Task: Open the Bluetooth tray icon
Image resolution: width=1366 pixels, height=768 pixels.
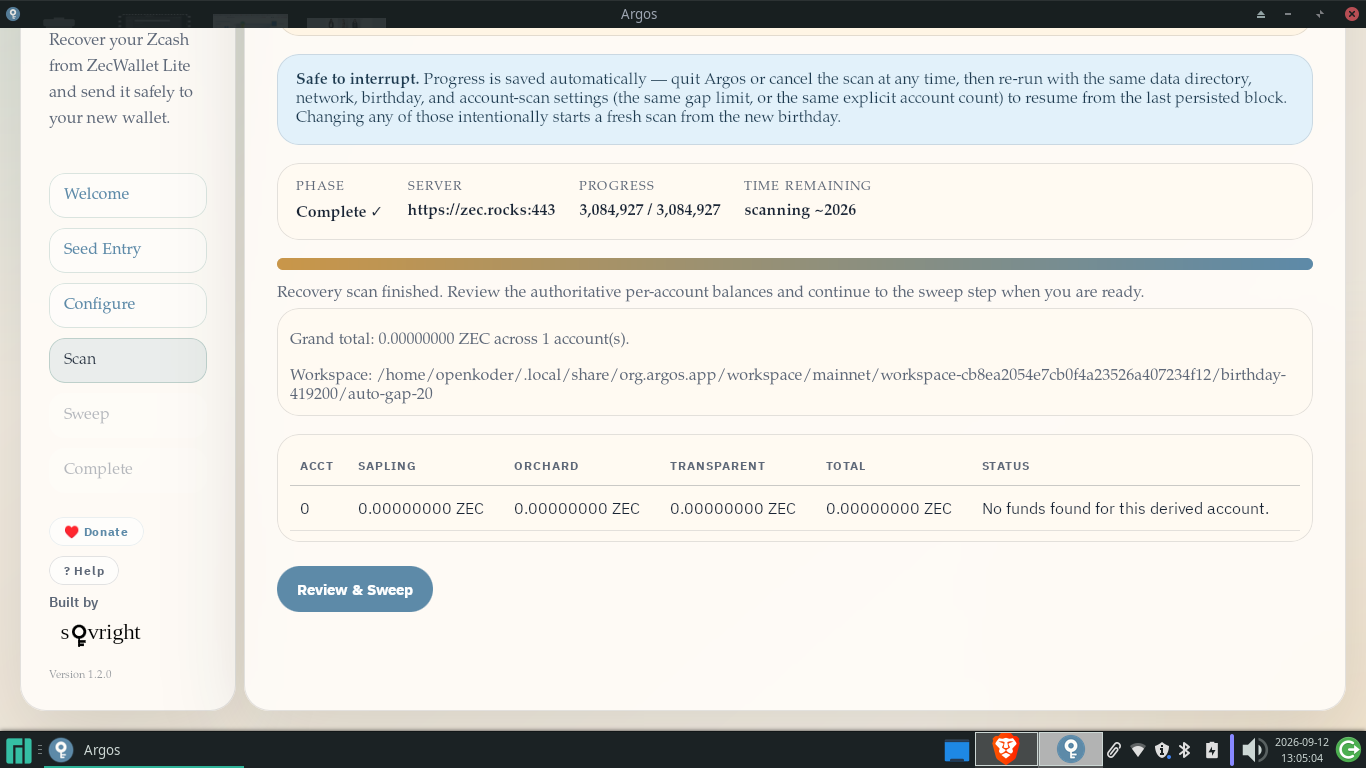Action: [x=1185, y=750]
